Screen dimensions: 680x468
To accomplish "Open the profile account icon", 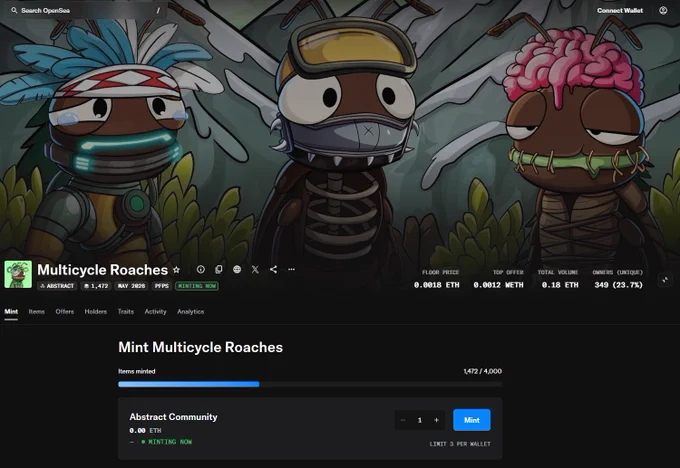I will 663,10.
